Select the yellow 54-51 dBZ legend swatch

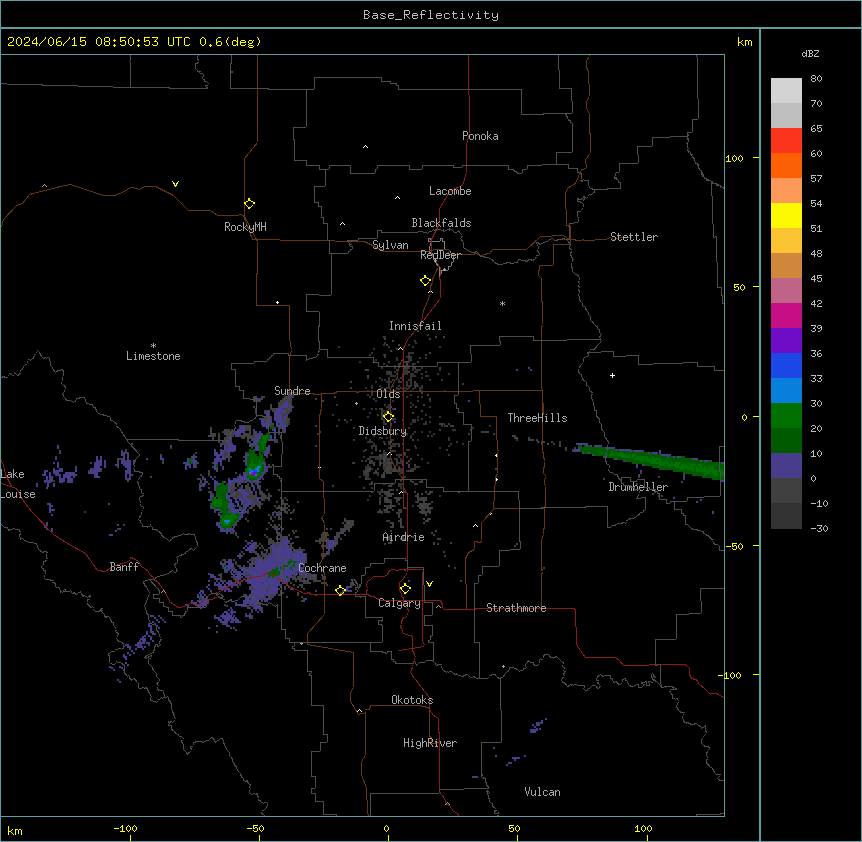click(786, 215)
